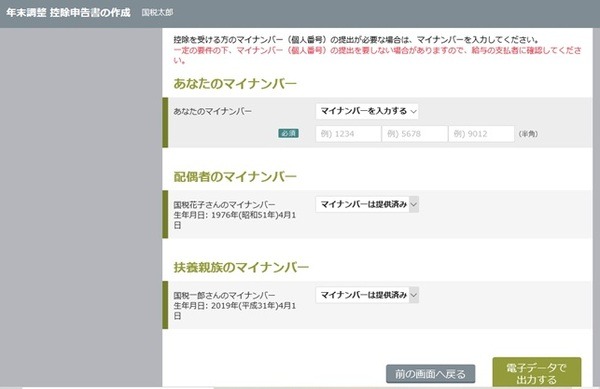
Task: Open 国税花子さん's マイナンバーは提供済み dropdown
Action: tap(367, 204)
